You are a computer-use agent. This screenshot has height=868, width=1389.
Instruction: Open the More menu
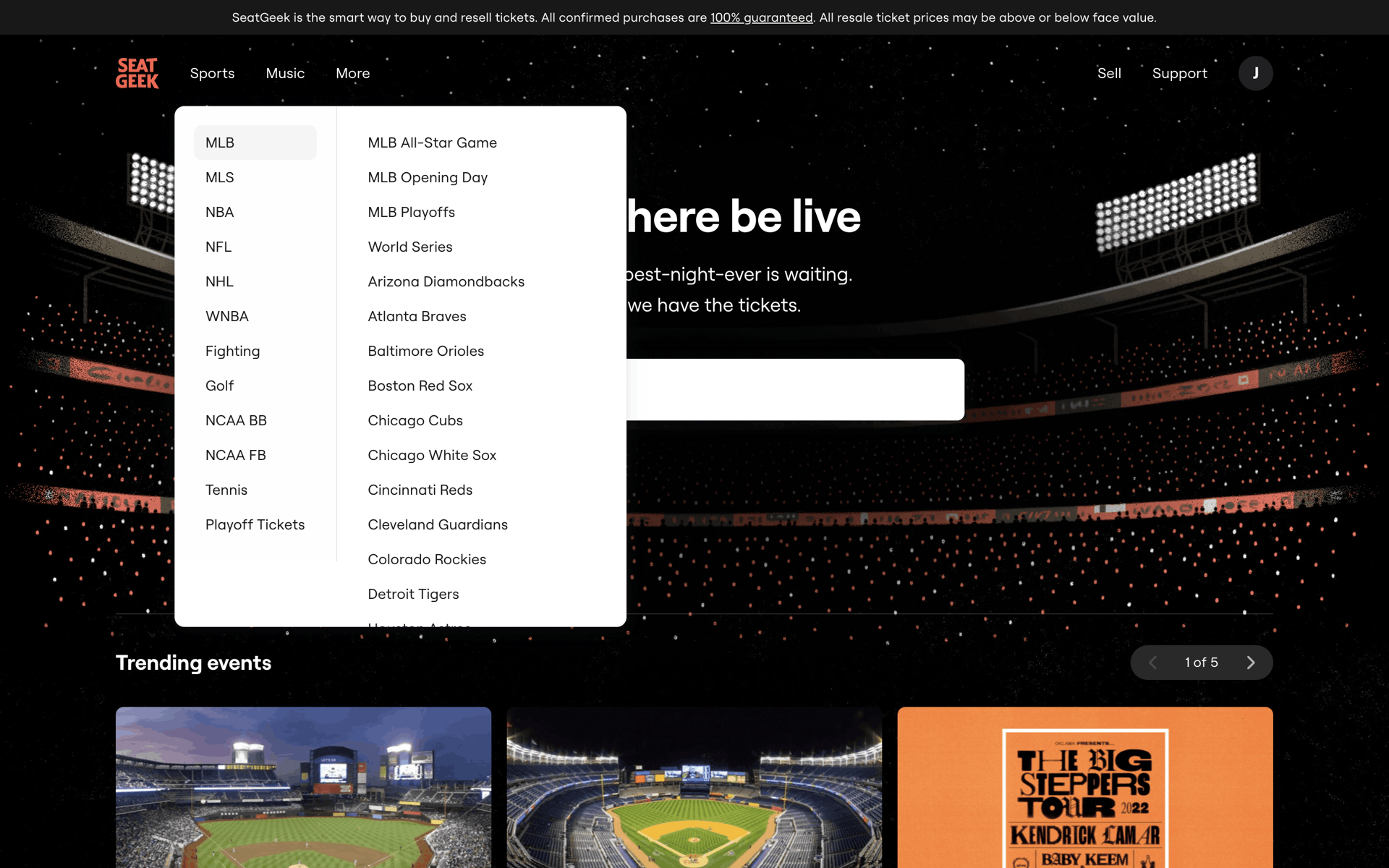point(352,73)
